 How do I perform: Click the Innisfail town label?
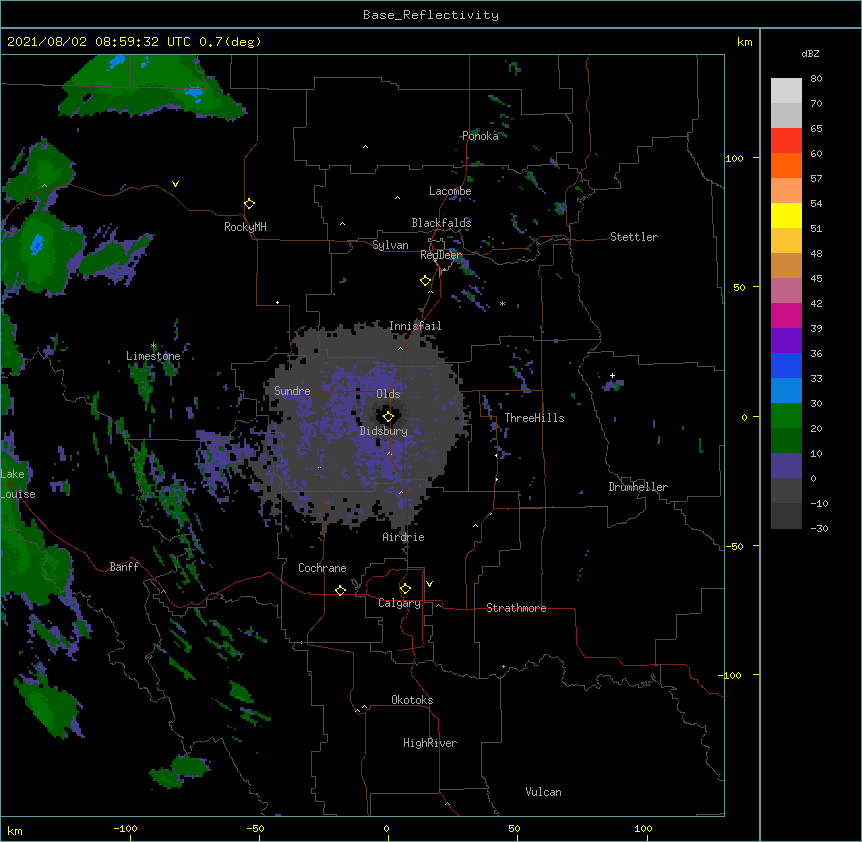415,326
